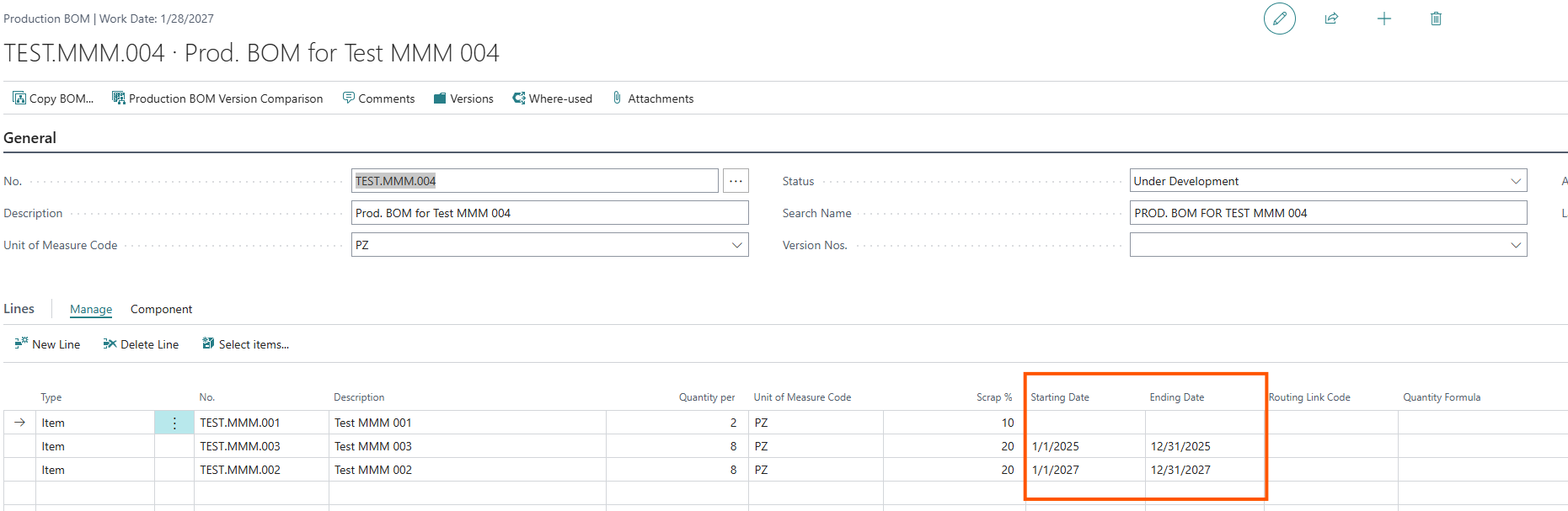Open row options for TEST.MMM.001 line
Viewport: 1568px width, 511px height.
tap(174, 423)
